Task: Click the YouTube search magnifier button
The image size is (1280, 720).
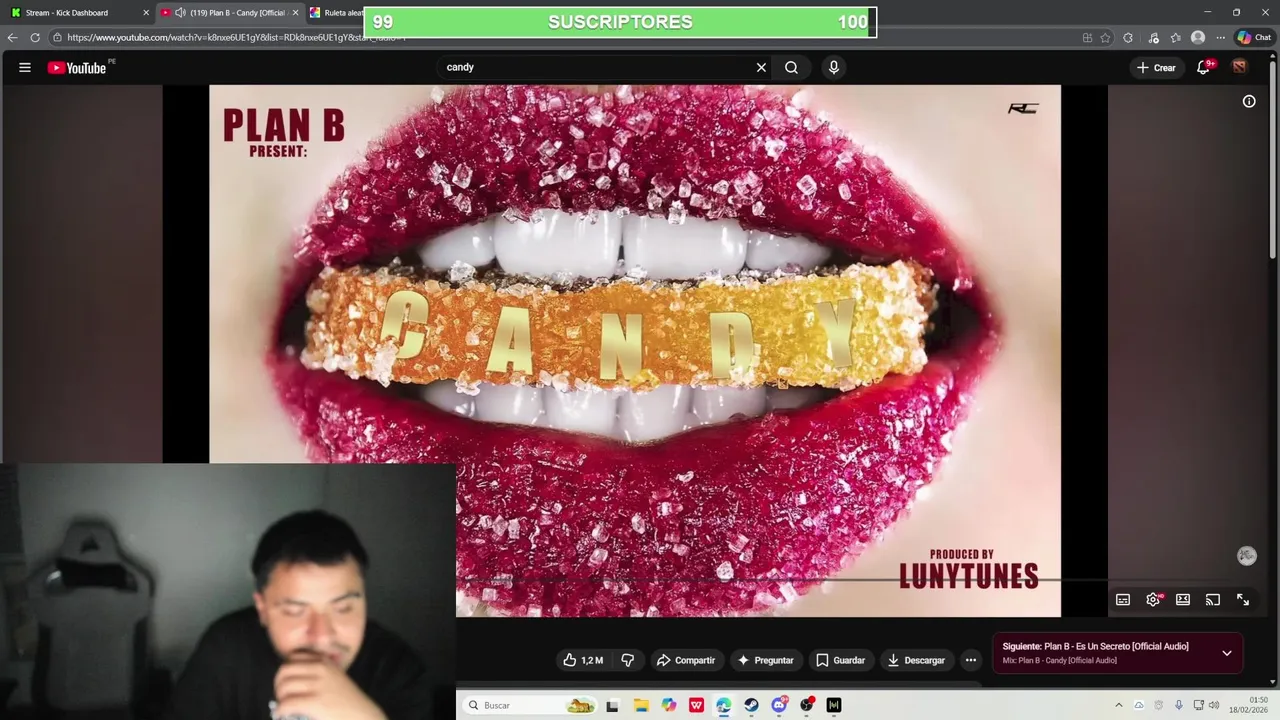Action: (x=791, y=67)
